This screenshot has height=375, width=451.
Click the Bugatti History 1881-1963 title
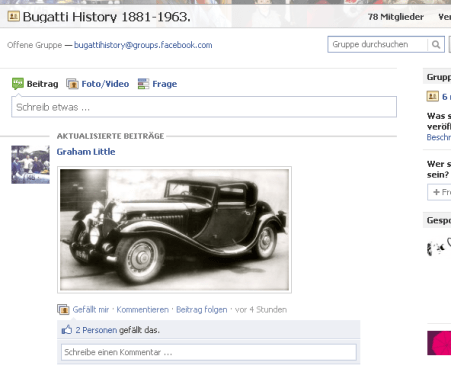107,17
